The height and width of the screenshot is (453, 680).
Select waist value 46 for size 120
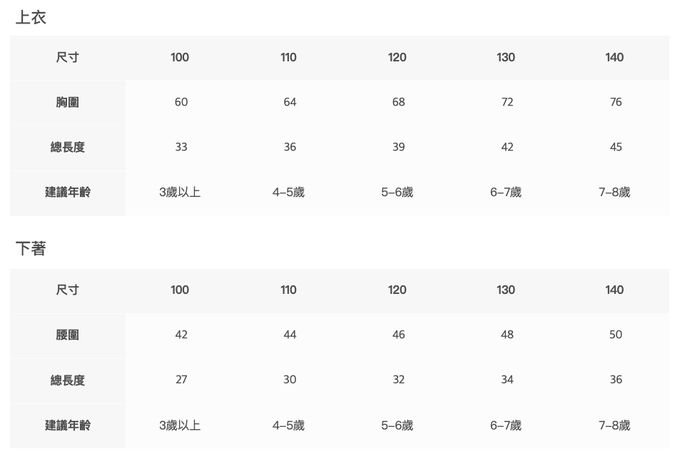[398, 335]
